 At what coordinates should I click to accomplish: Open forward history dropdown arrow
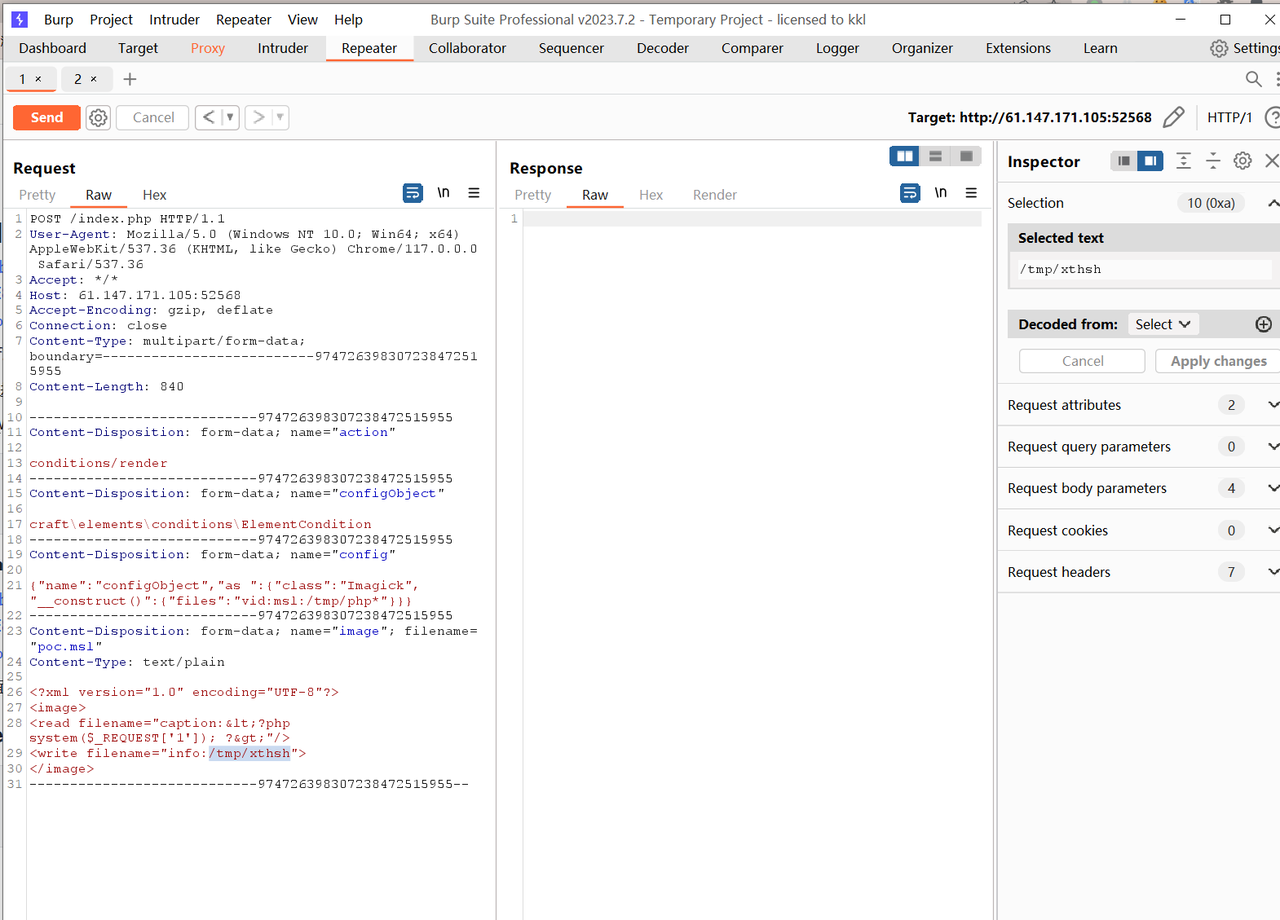[280, 118]
